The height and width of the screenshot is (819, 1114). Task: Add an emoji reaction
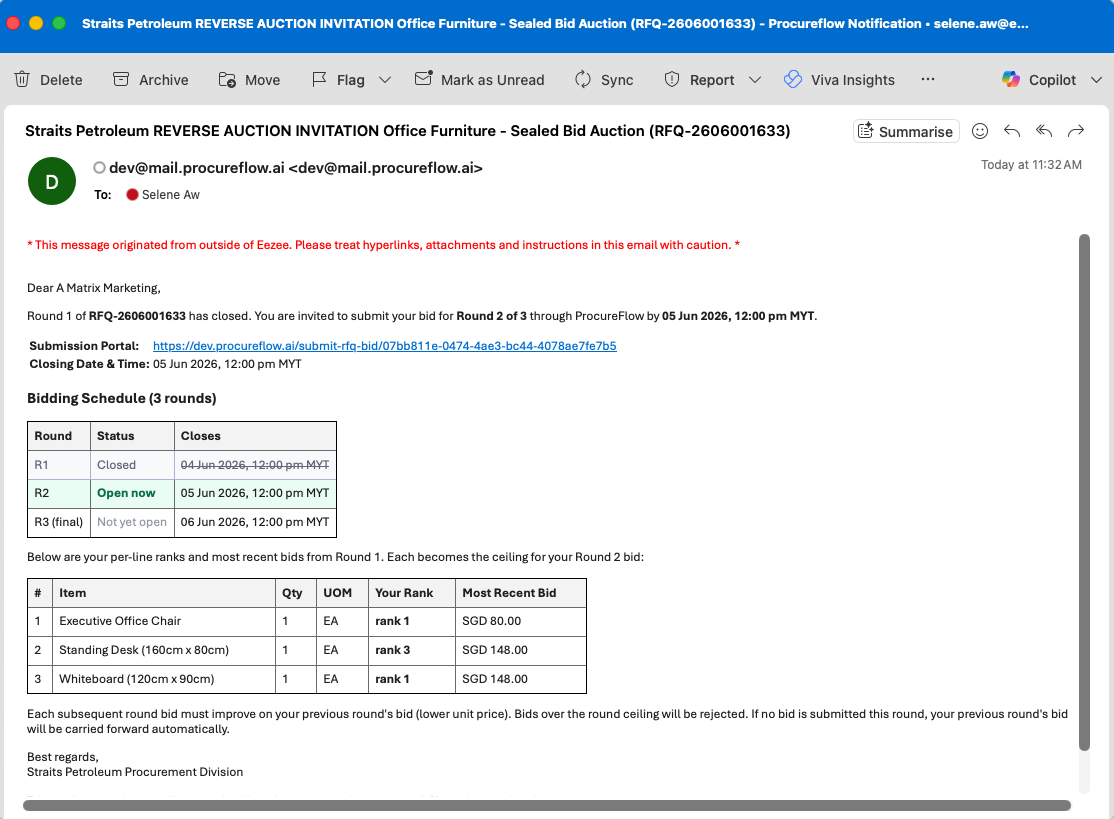[980, 131]
